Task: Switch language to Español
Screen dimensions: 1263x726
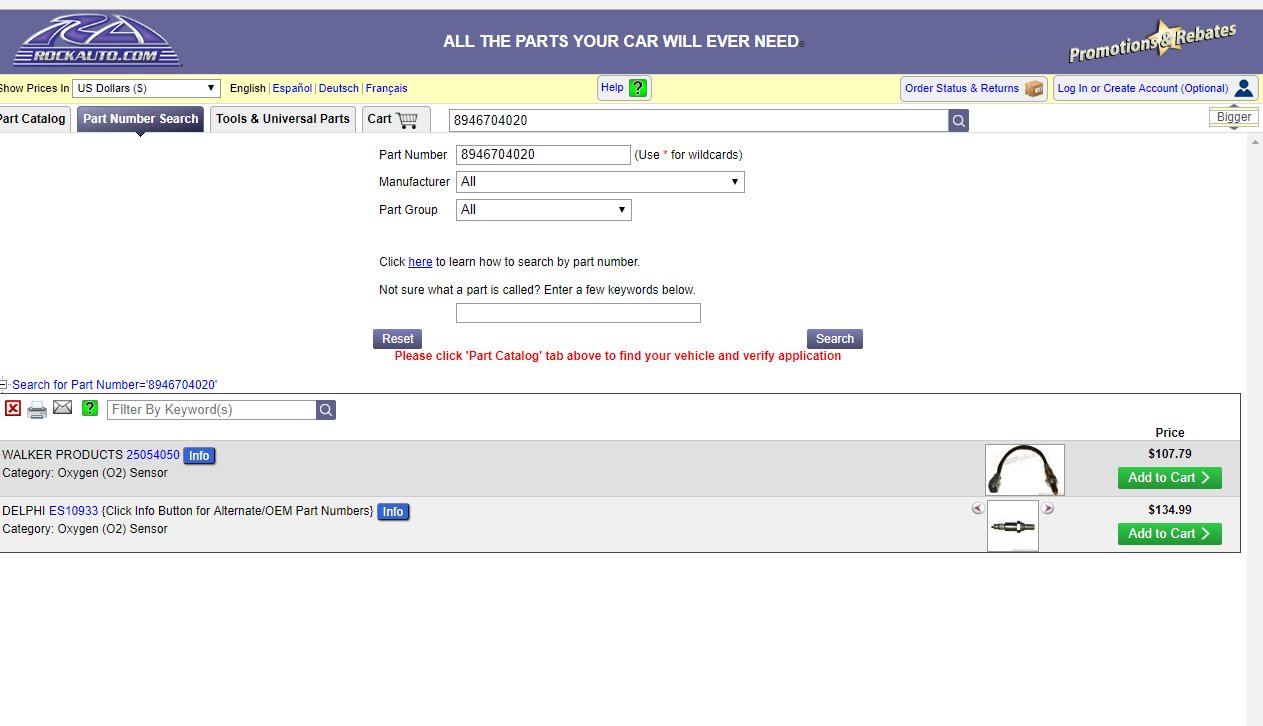Action: tap(292, 88)
